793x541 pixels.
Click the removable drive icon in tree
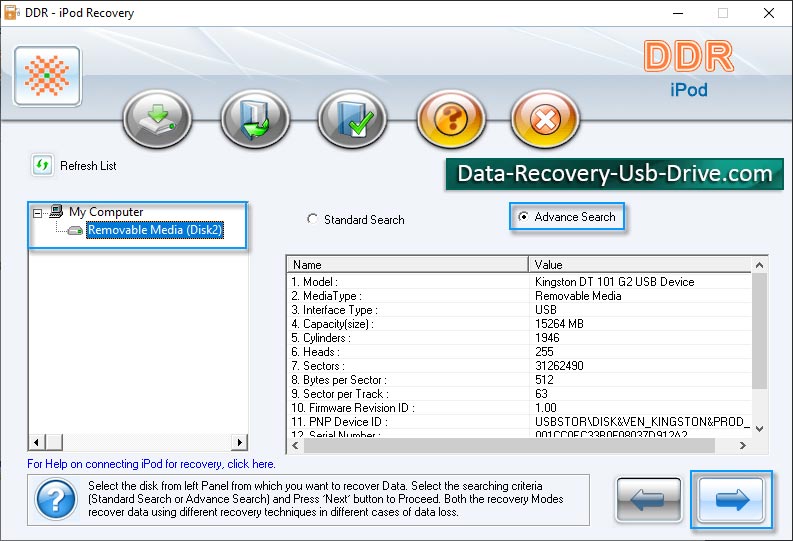pos(75,231)
